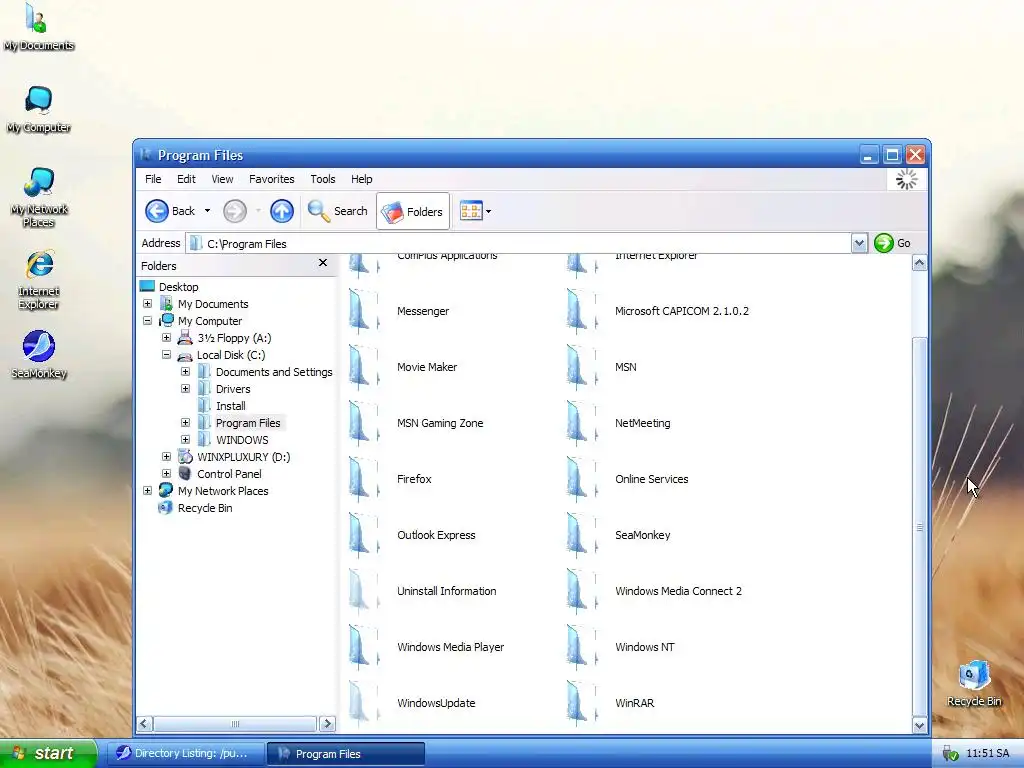Click the Search magnifier icon
Screen dimensions: 1024x768
[x=319, y=211]
